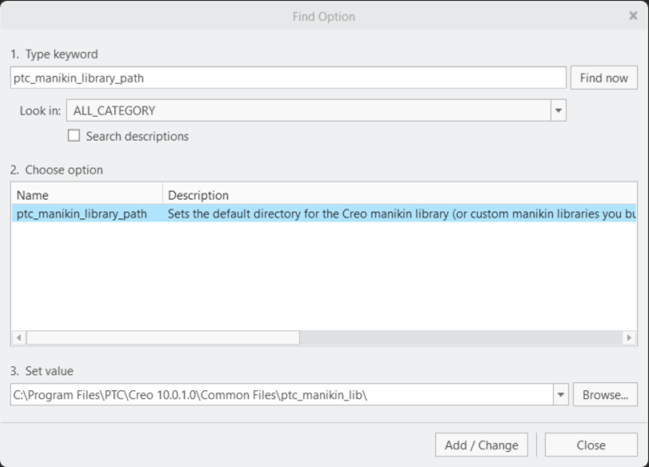The width and height of the screenshot is (649, 467).
Task: Click the description cell starting 'Sets the default directory'
Action: 400,214
